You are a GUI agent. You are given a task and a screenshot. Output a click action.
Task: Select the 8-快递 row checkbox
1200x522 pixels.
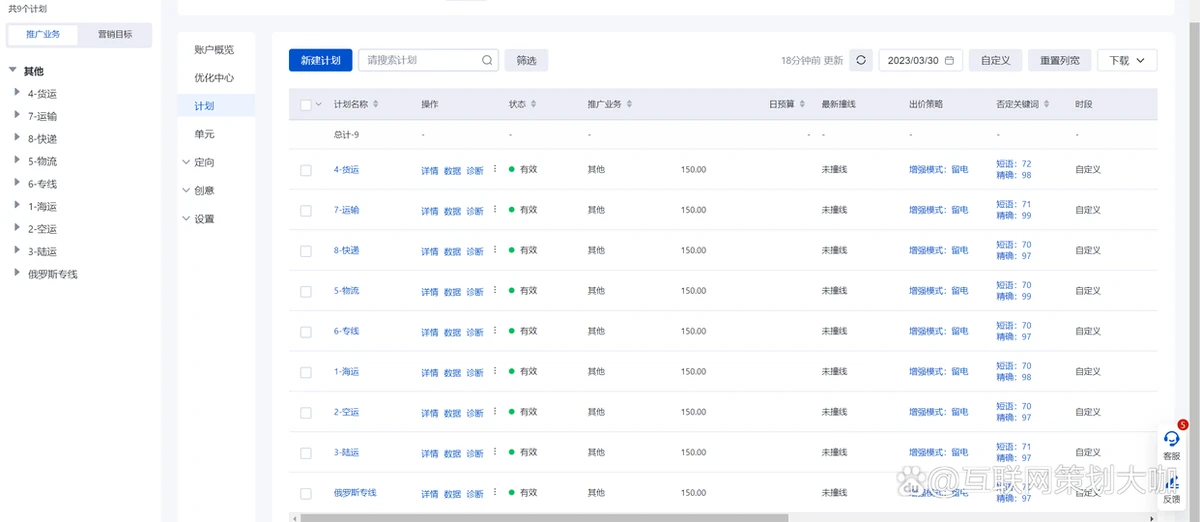tap(306, 251)
